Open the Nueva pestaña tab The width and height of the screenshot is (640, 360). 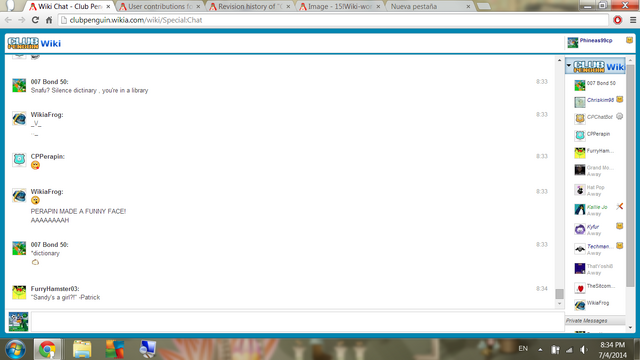[429, 7]
